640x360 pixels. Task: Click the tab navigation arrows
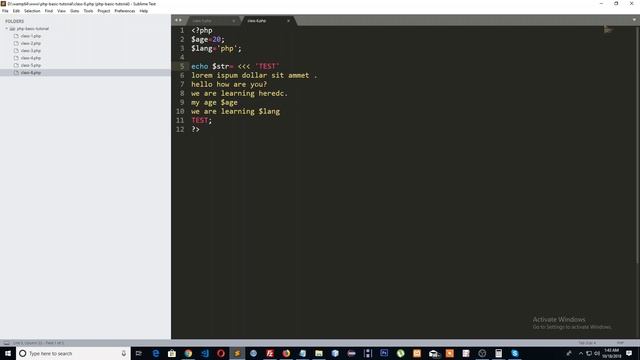point(178,20)
